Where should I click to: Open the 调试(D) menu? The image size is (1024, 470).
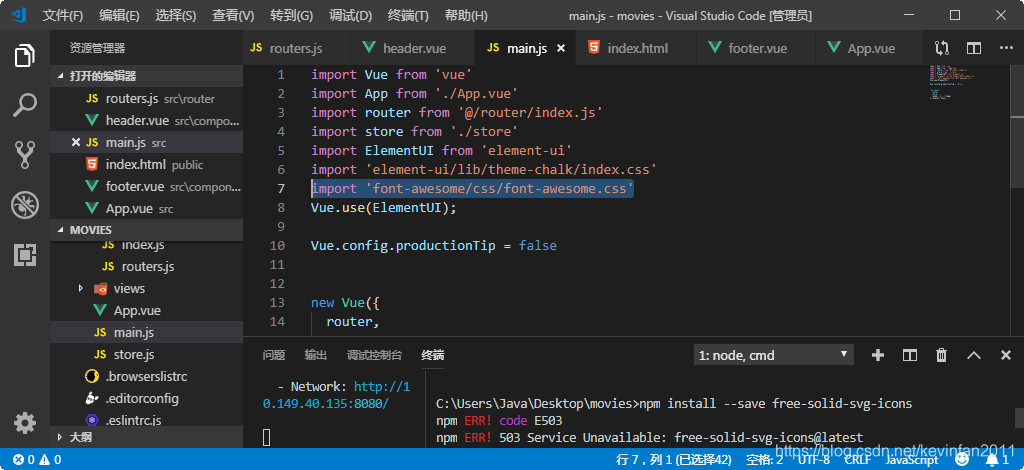pos(350,15)
